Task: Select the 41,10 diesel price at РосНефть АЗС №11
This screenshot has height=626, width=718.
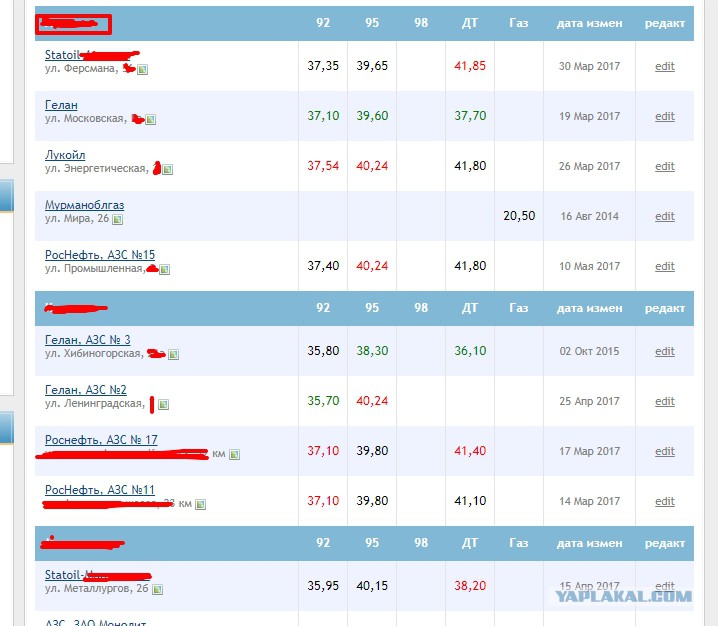Action: click(470, 501)
